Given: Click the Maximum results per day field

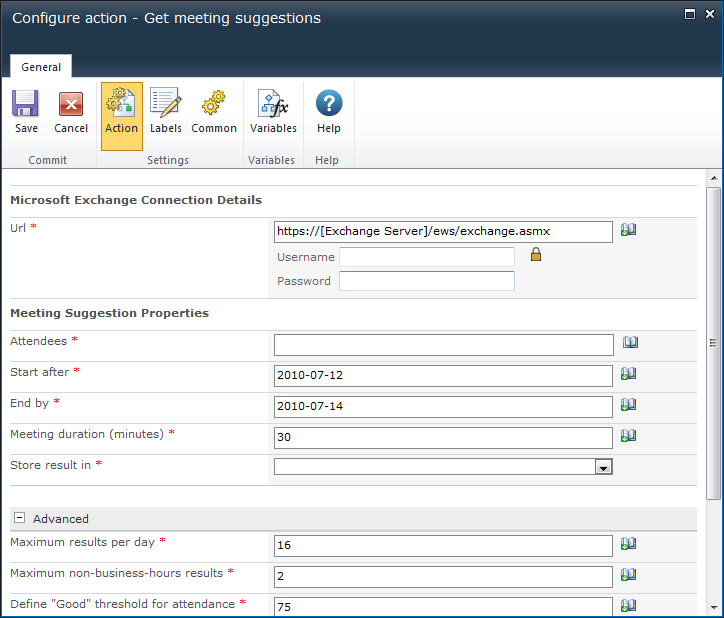Looking at the screenshot, I should coord(443,546).
